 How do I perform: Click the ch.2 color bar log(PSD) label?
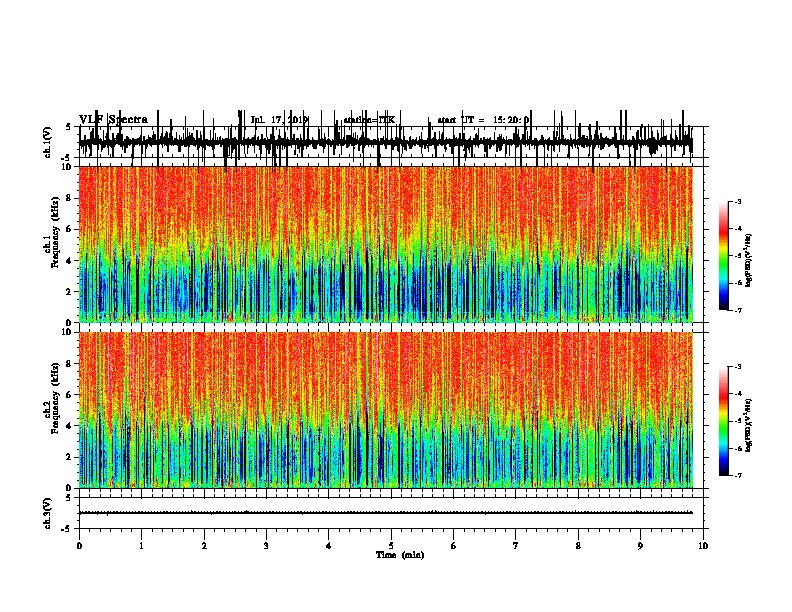click(749, 426)
